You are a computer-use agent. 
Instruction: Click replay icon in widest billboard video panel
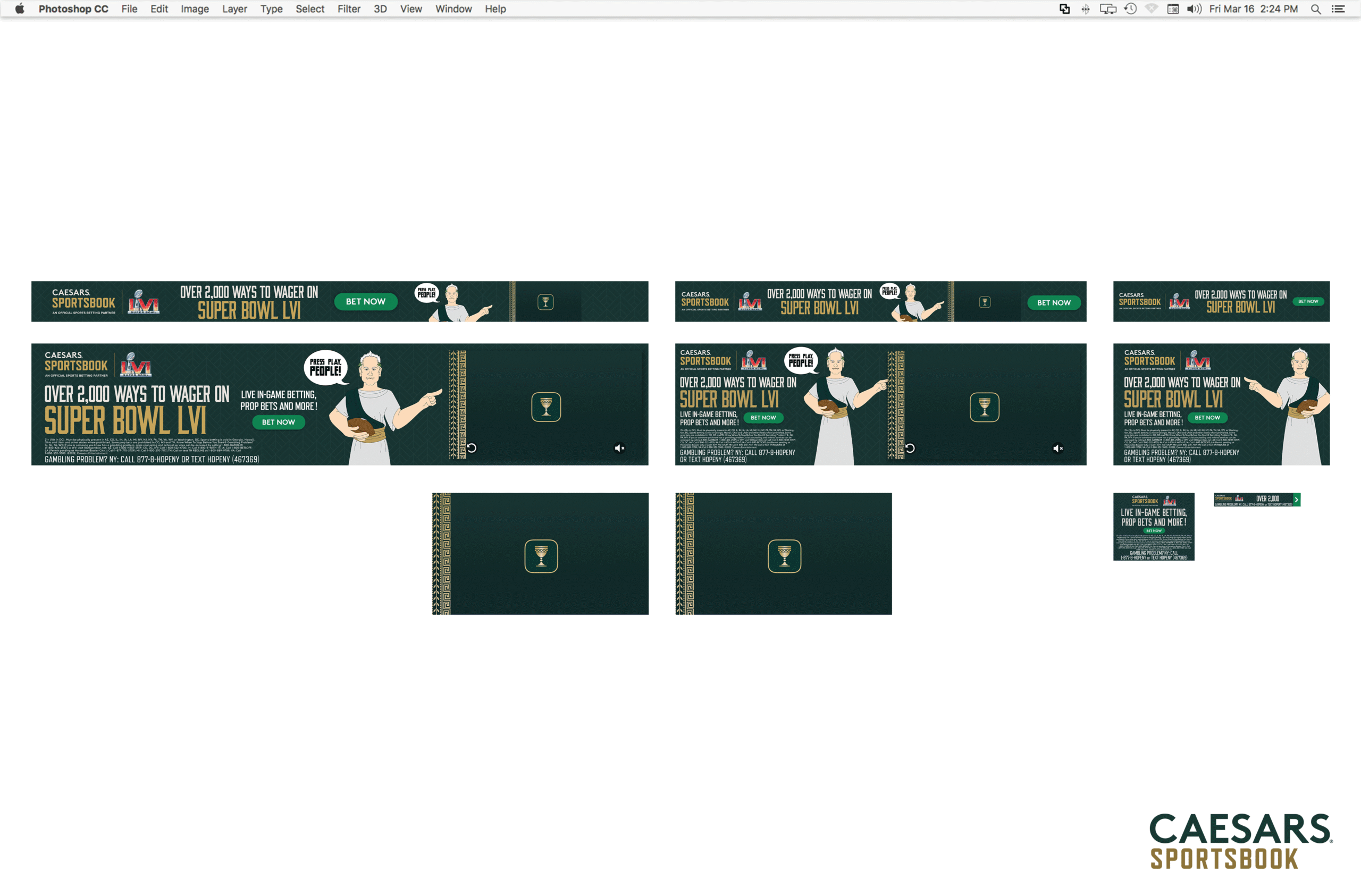click(472, 447)
